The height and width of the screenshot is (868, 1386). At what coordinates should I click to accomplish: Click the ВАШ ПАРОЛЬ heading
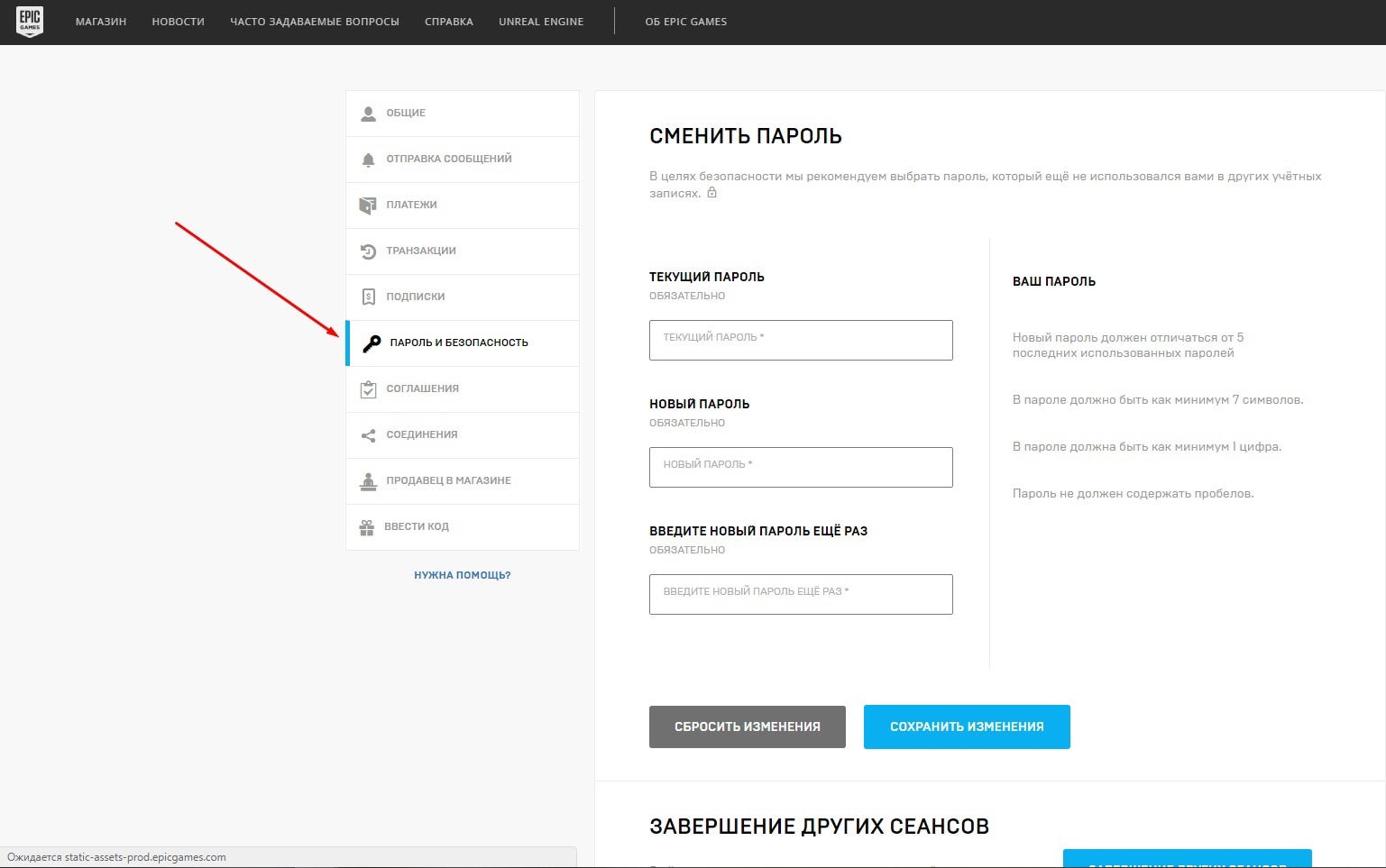(x=1054, y=281)
